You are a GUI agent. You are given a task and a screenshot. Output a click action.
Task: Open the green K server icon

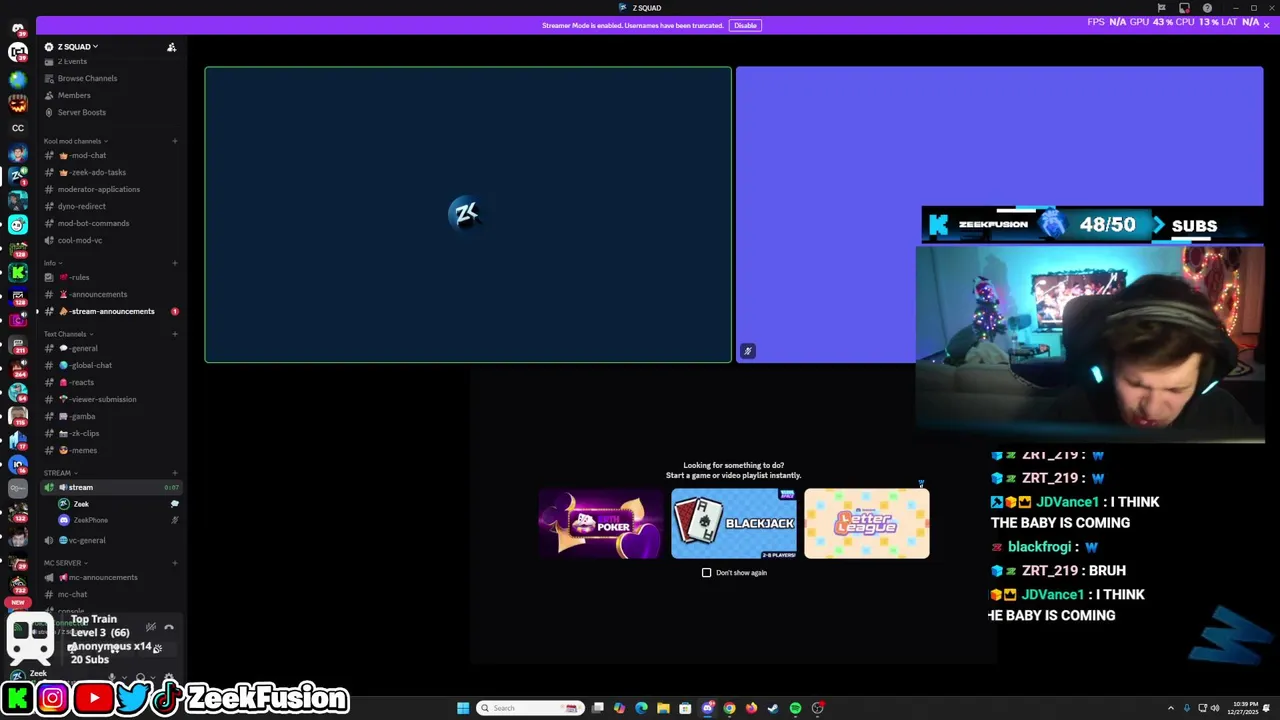pyautogui.click(x=18, y=272)
